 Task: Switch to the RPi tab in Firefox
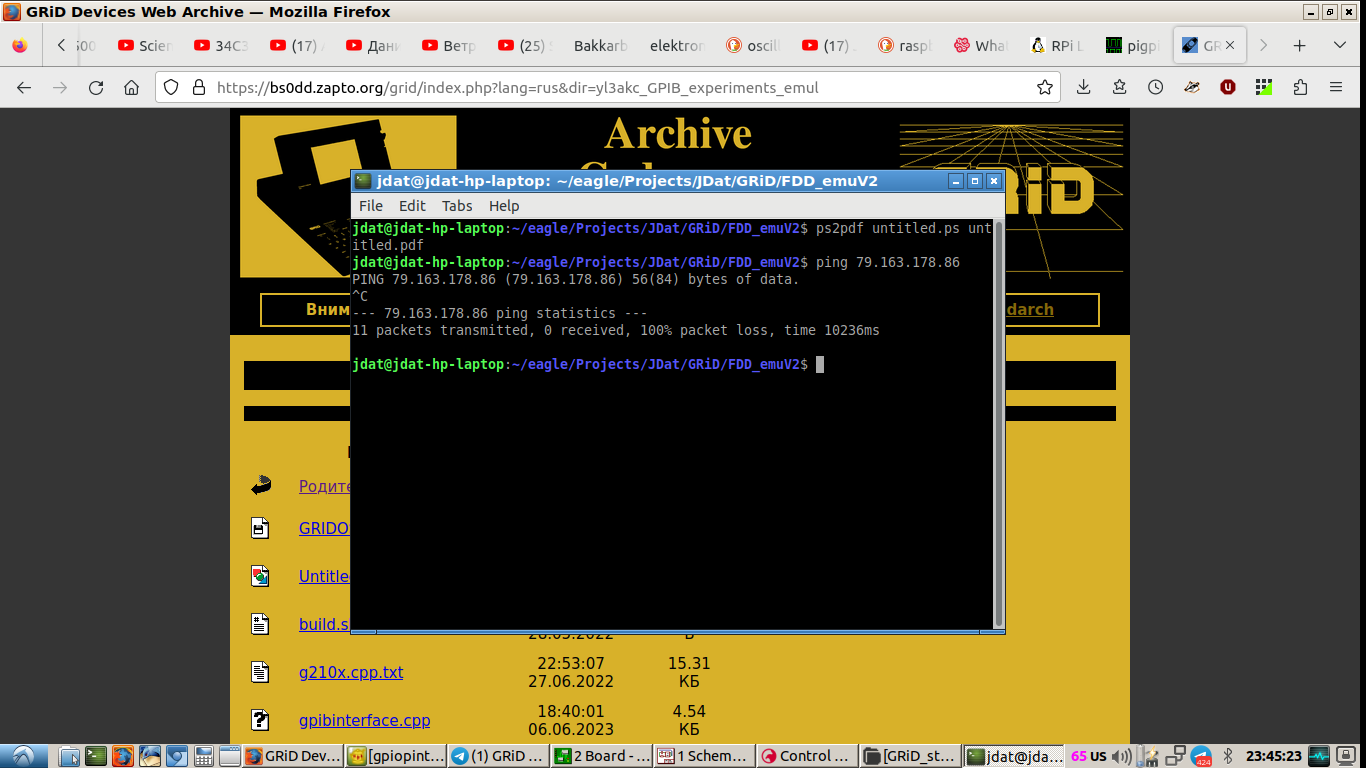(x=1057, y=45)
